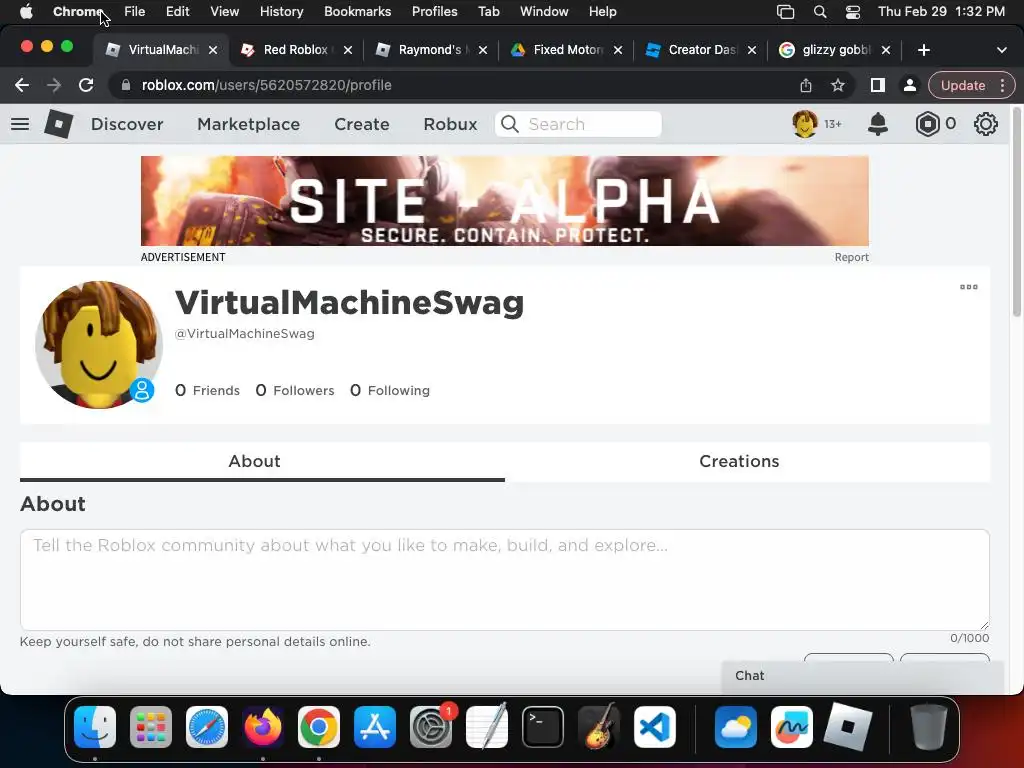The width and height of the screenshot is (1024, 768).
Task: Toggle the Chrome side panel
Action: [878, 85]
